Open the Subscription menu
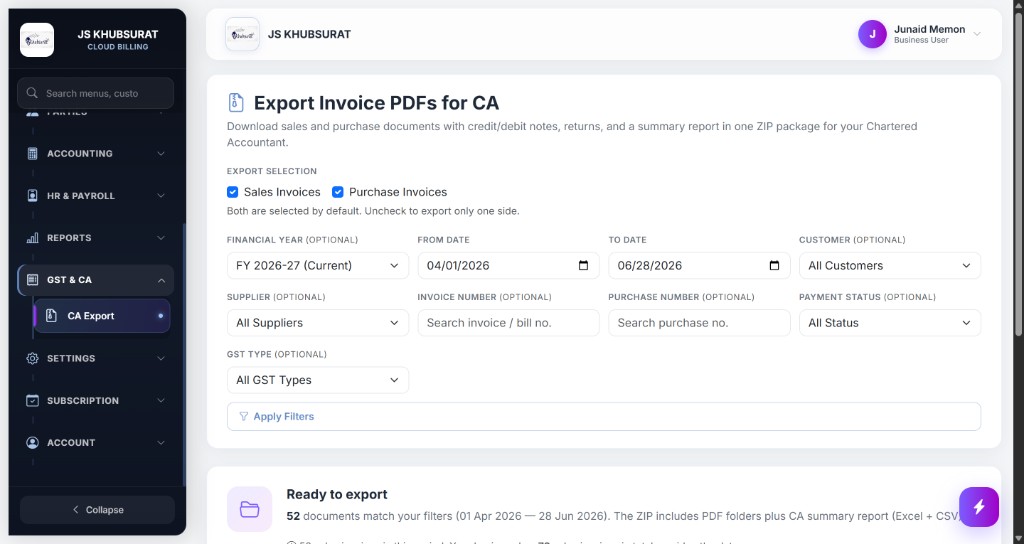Screen dimensions: 1024x544 [96, 401]
